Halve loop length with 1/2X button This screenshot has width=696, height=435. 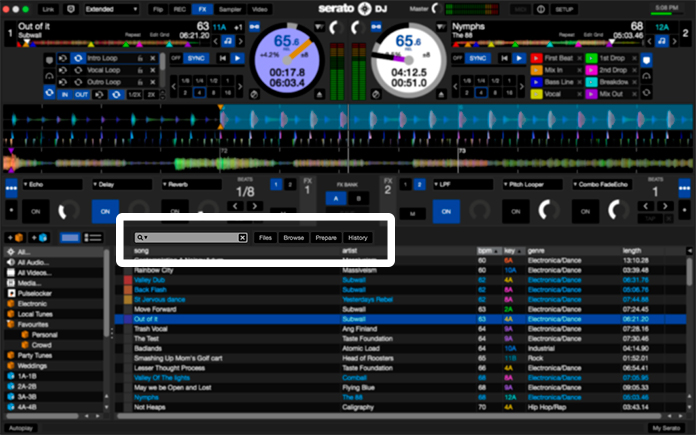click(134, 95)
